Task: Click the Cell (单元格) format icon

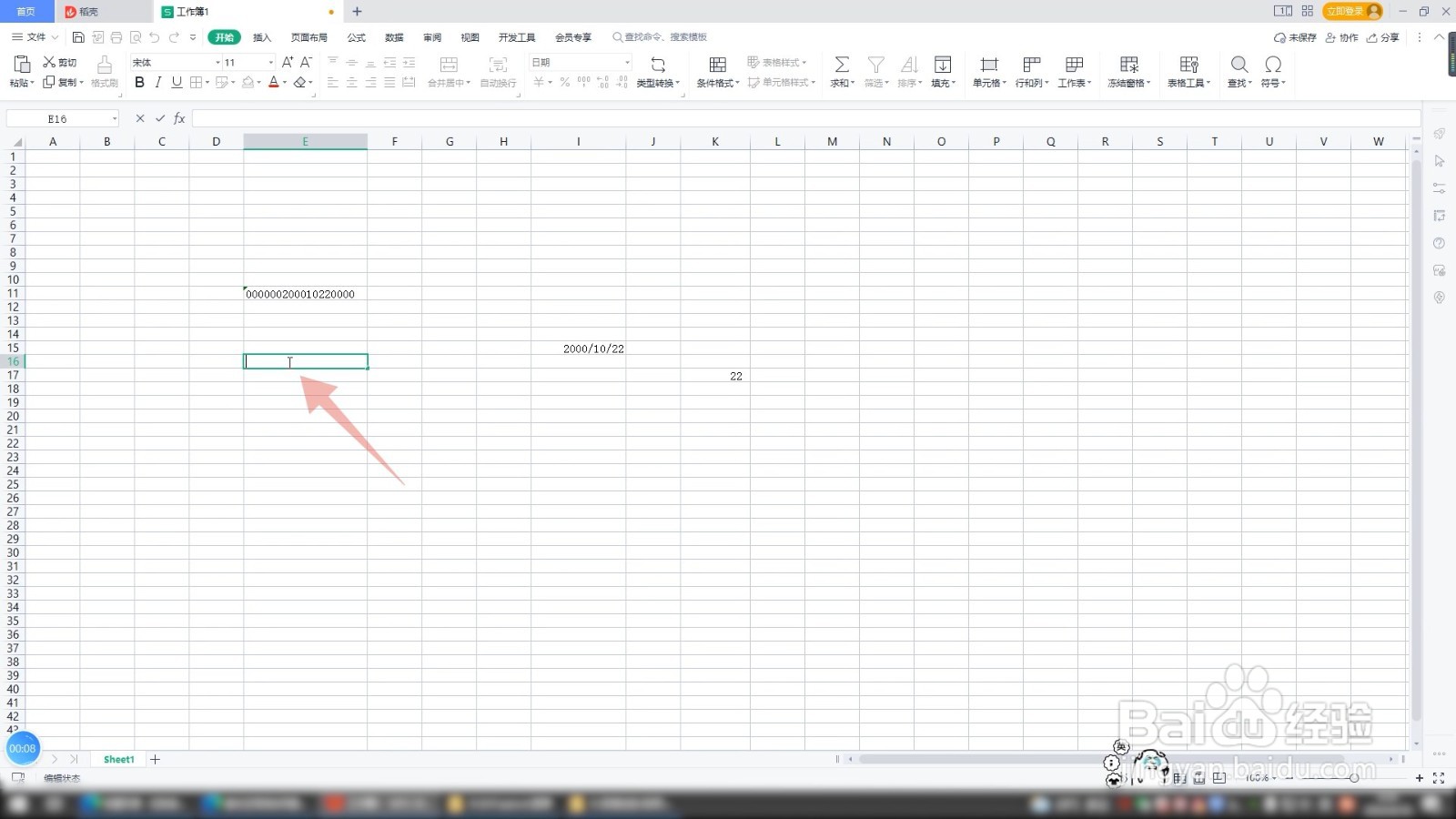Action: point(989,65)
